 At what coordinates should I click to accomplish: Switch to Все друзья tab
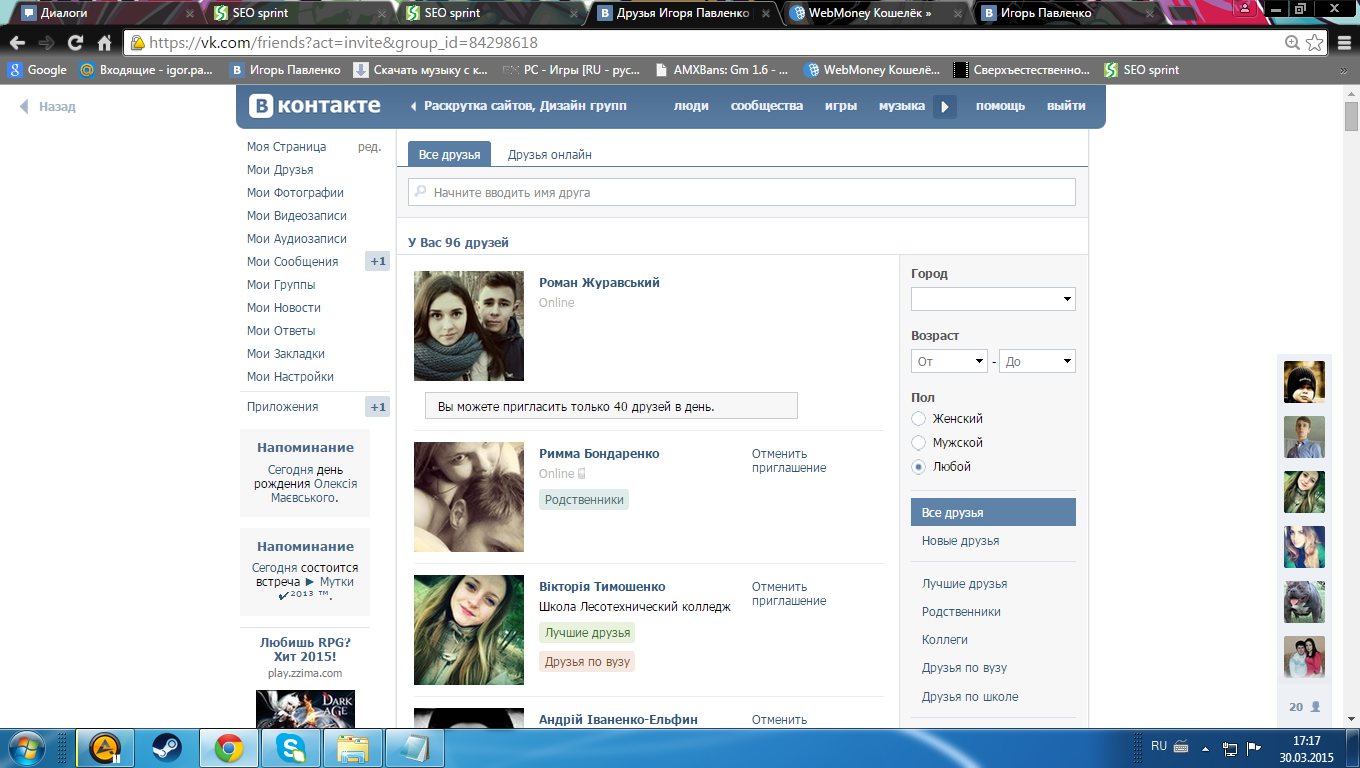point(449,154)
